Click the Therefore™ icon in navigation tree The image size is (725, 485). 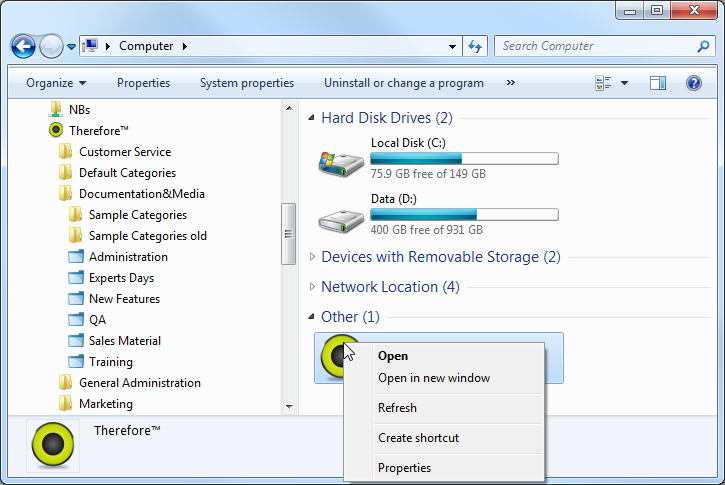56,131
